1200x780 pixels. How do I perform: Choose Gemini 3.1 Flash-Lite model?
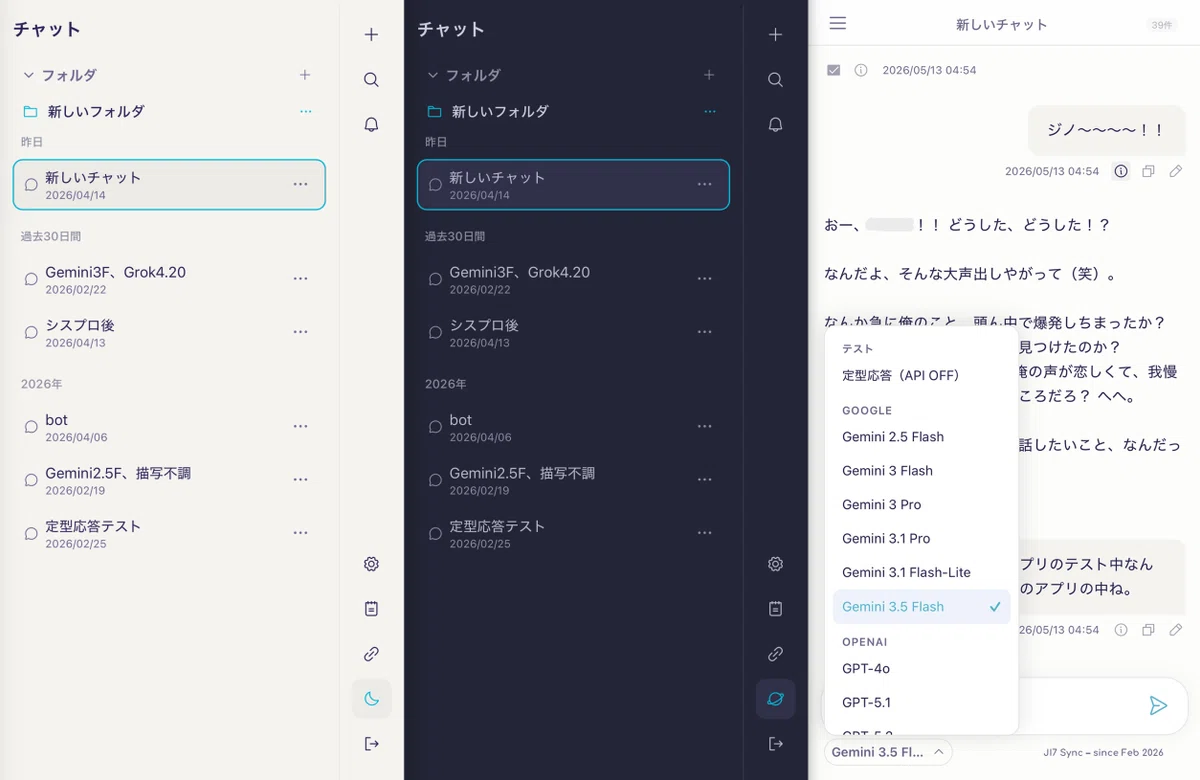(921, 573)
